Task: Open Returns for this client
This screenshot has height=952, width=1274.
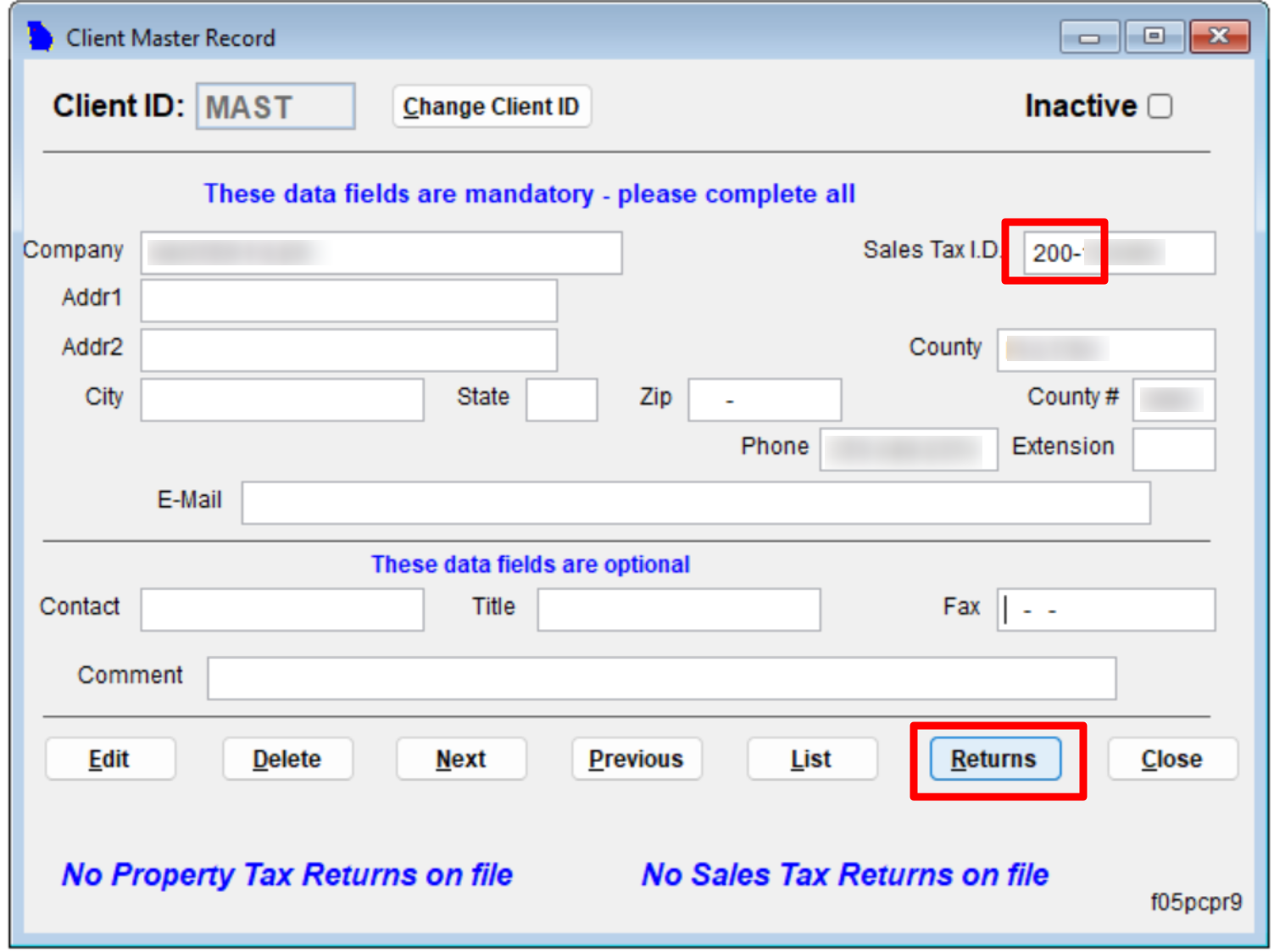Action: 995,759
